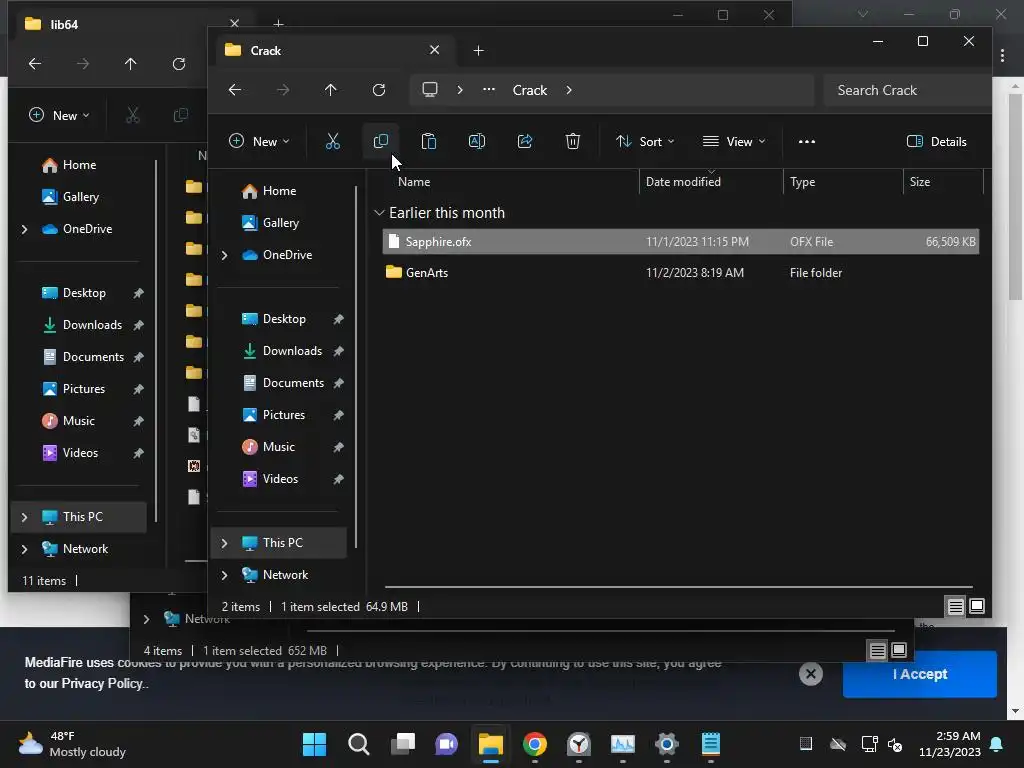
Task: Click the Crack breadcrumb in address bar
Action: point(530,90)
